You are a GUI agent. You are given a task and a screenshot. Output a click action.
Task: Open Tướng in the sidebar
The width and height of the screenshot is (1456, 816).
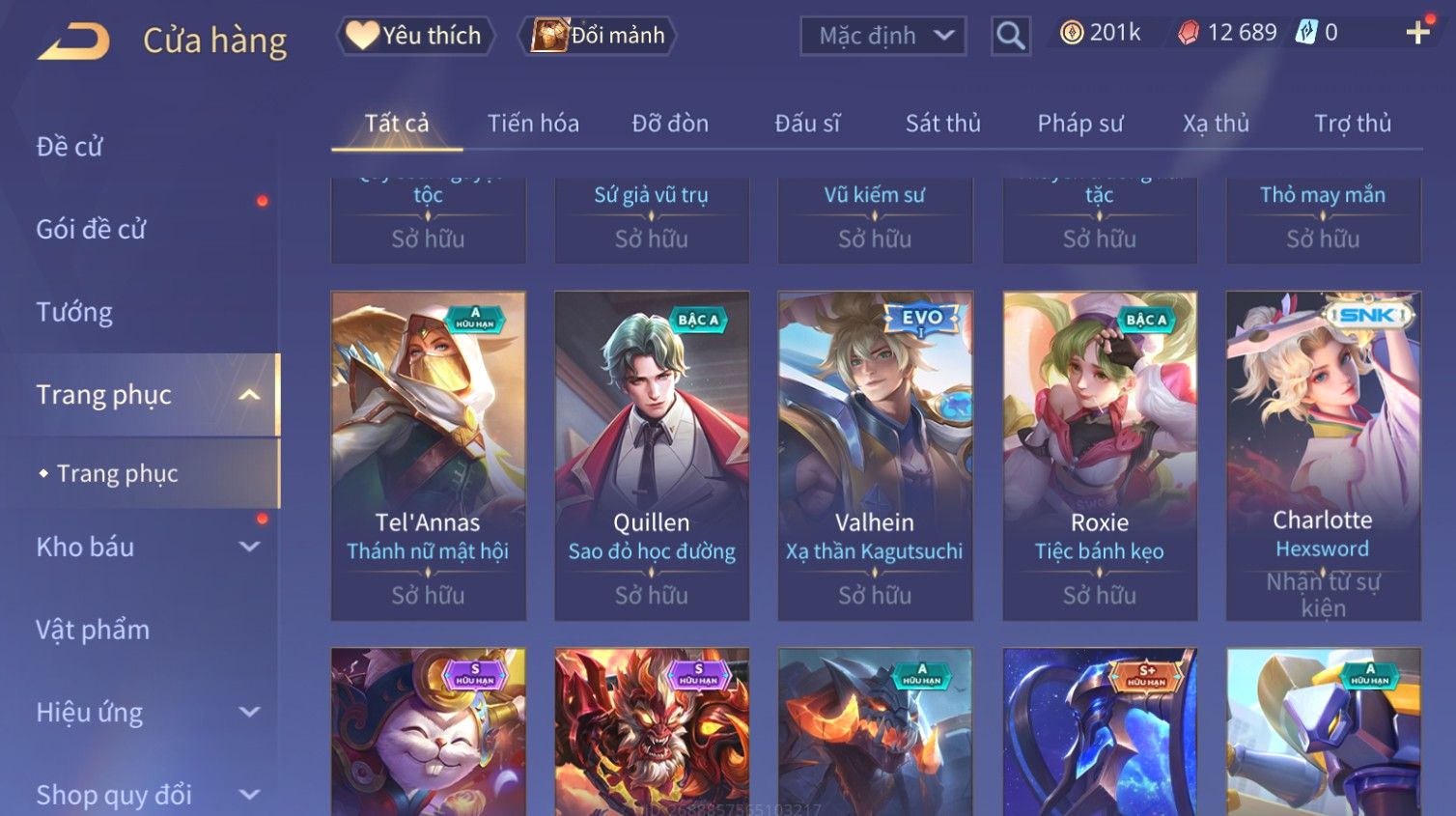74,312
